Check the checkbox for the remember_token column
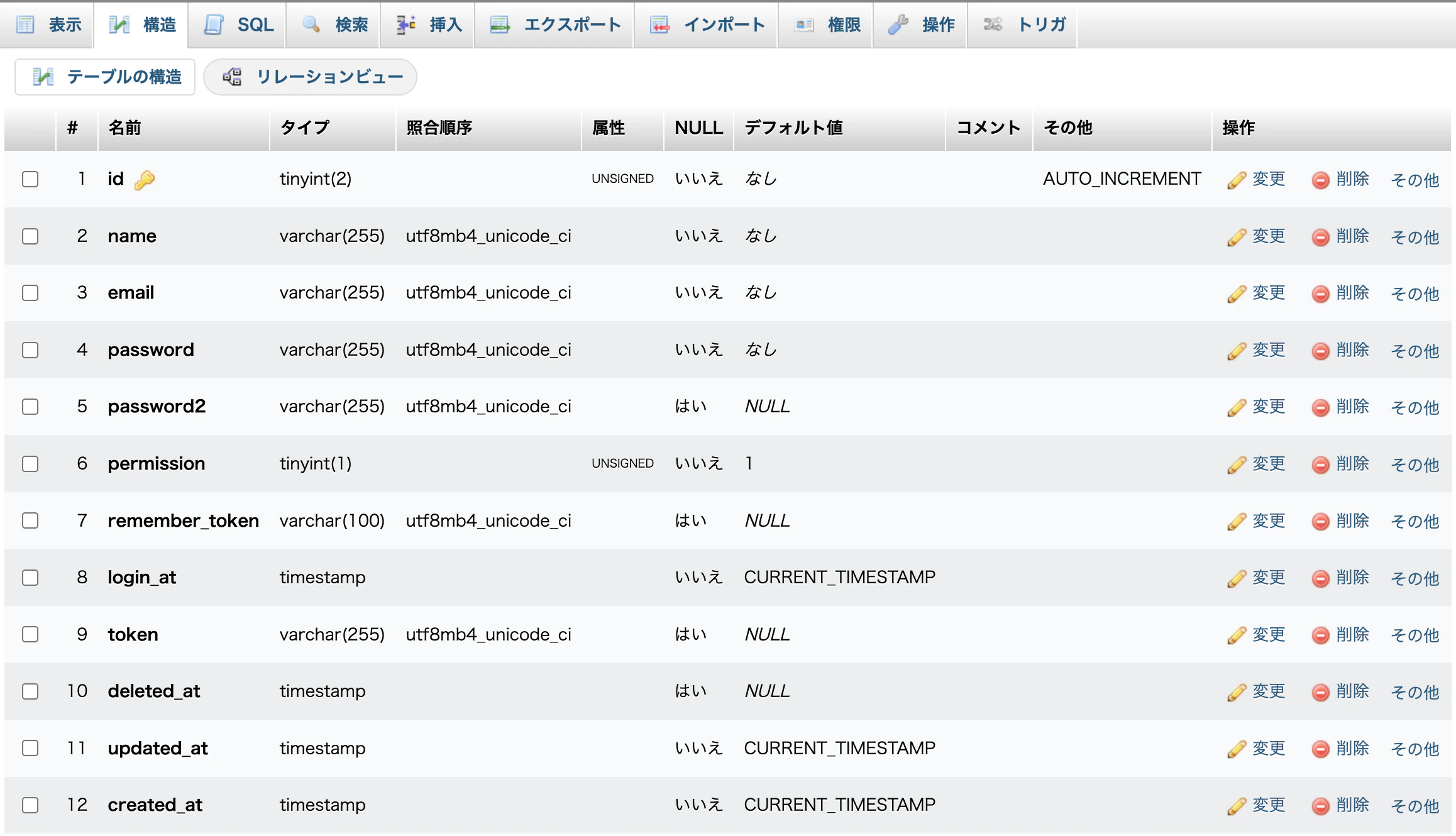 tap(30, 520)
